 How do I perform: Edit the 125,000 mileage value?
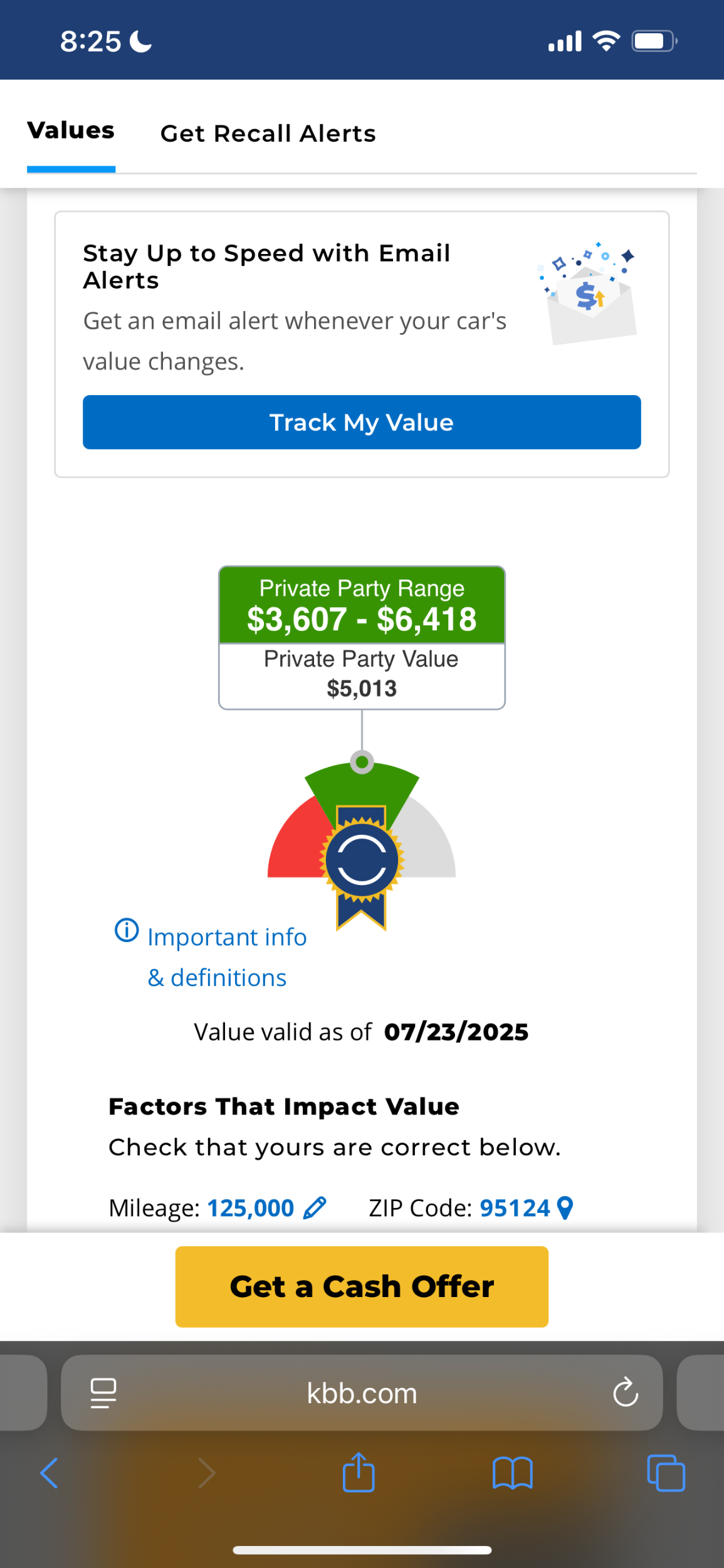(x=250, y=1208)
